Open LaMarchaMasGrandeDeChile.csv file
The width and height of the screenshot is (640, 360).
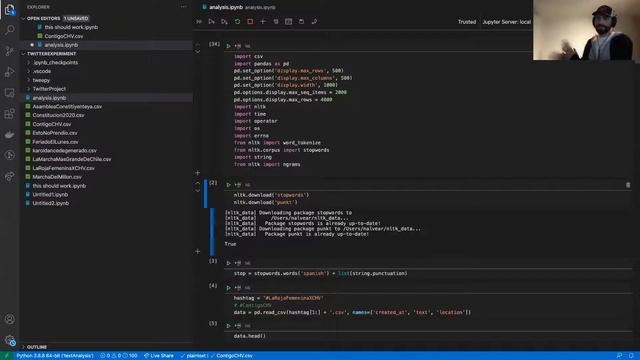pos(71,159)
